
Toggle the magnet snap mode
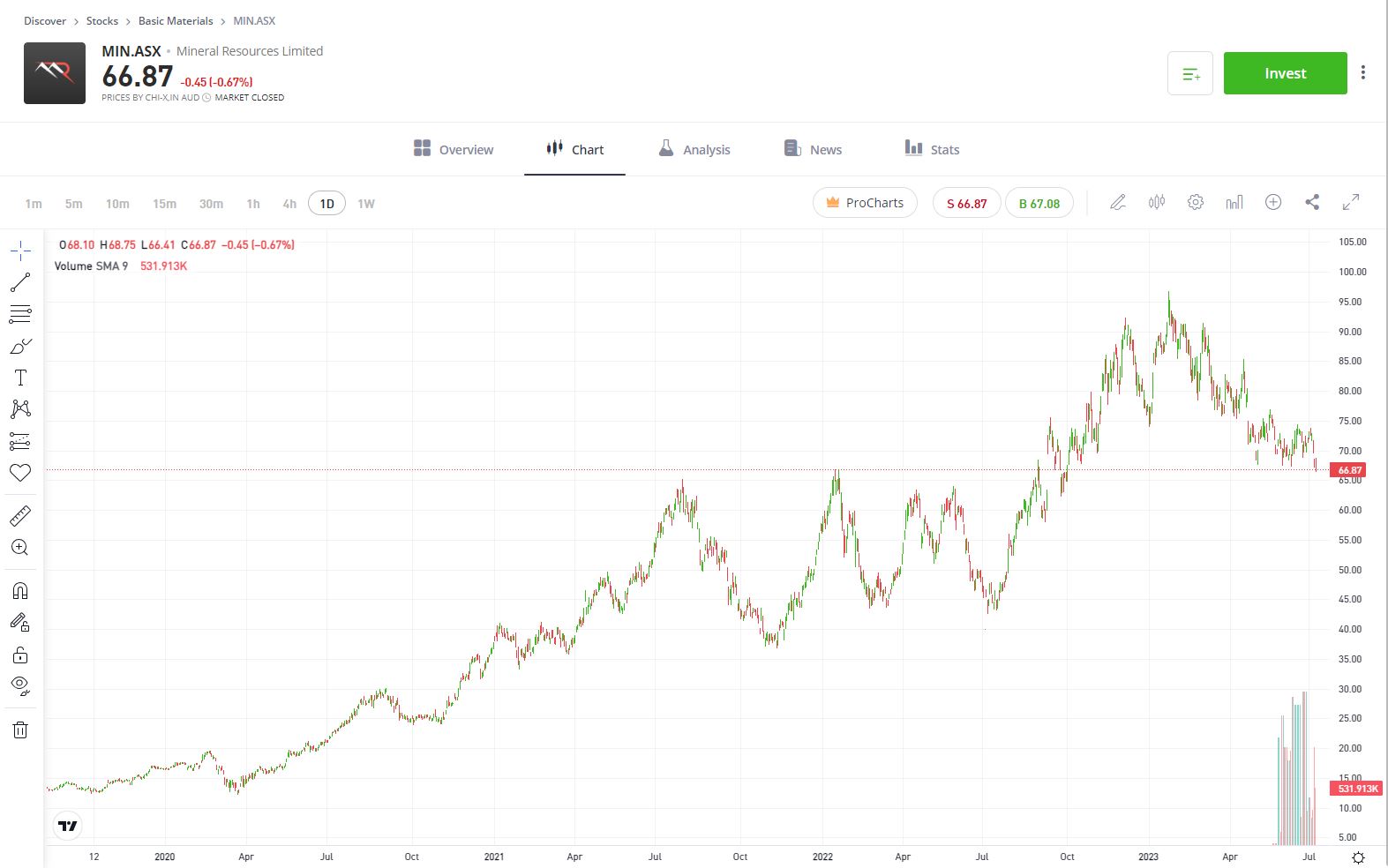tap(20, 590)
